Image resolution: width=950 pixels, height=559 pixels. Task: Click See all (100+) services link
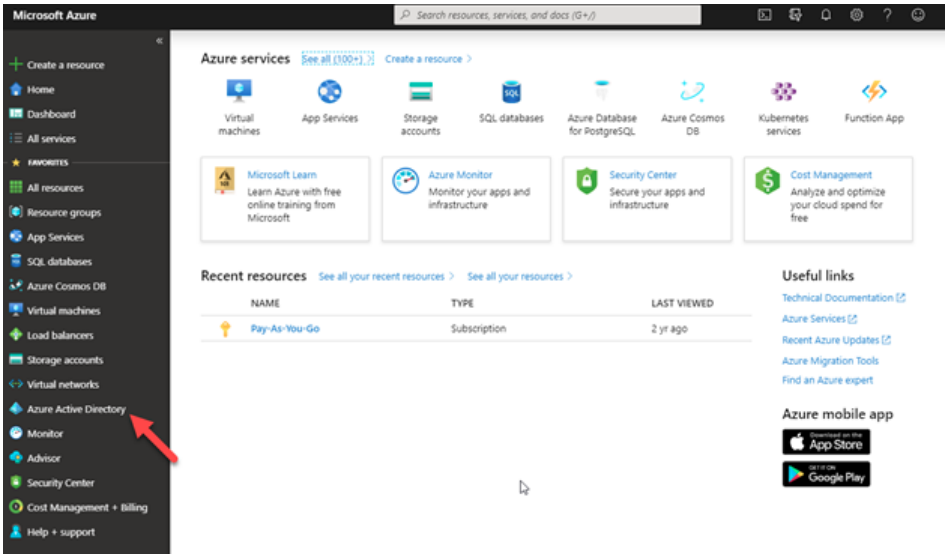[x=337, y=59]
